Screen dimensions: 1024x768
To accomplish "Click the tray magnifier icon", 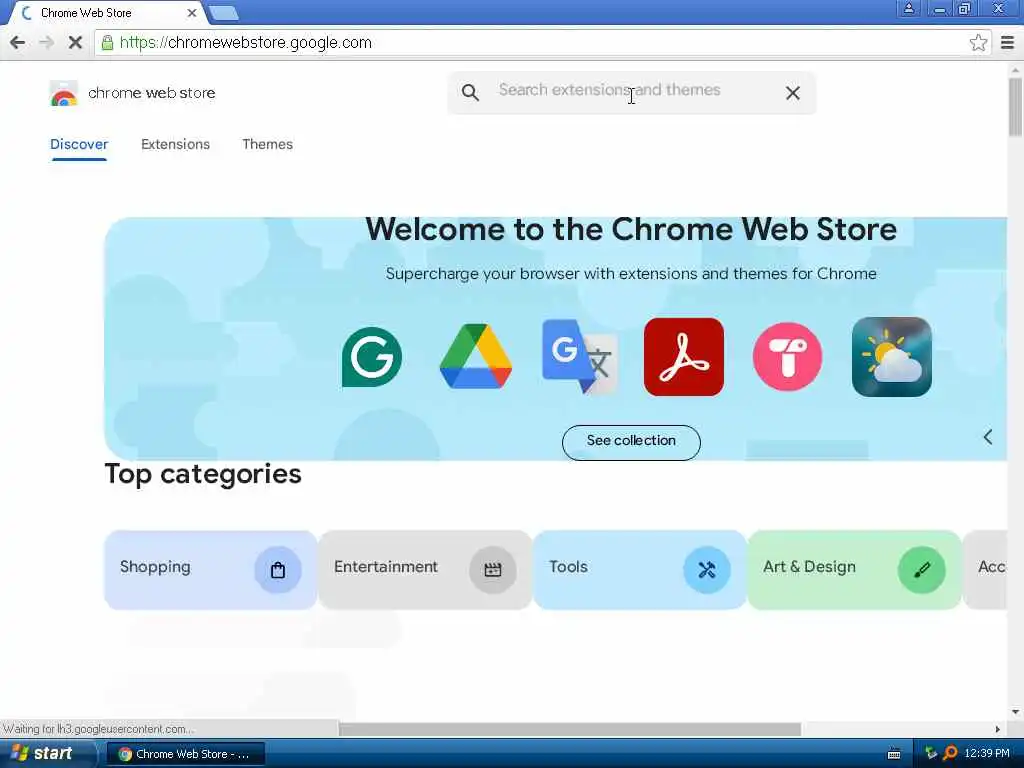I will [x=950, y=753].
